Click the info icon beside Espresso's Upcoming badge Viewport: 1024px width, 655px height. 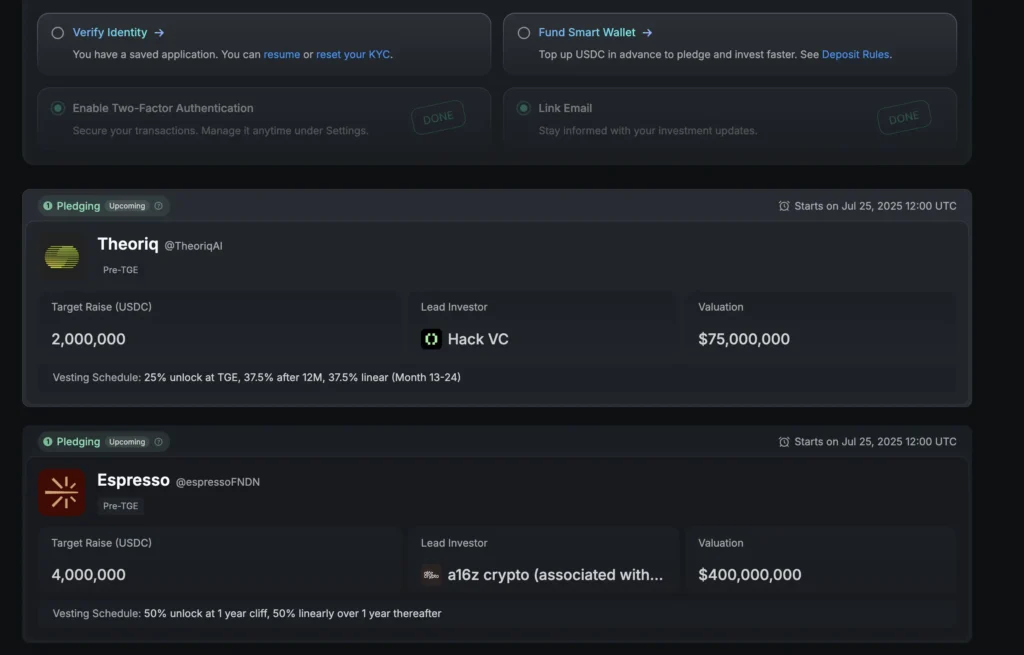[158, 441]
